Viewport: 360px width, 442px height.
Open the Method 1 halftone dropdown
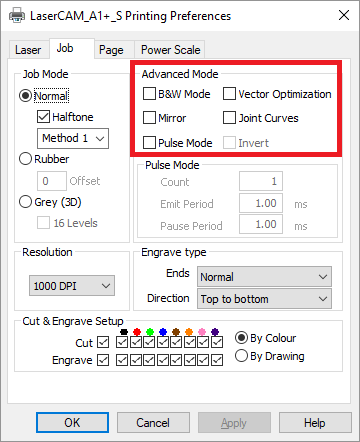tap(73, 138)
